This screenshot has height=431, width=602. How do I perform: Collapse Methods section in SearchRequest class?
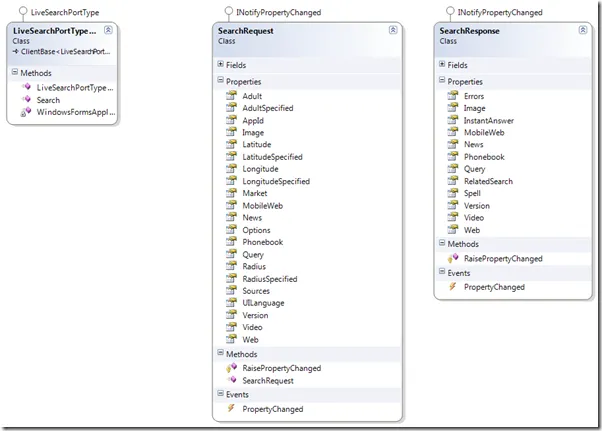[220, 353]
